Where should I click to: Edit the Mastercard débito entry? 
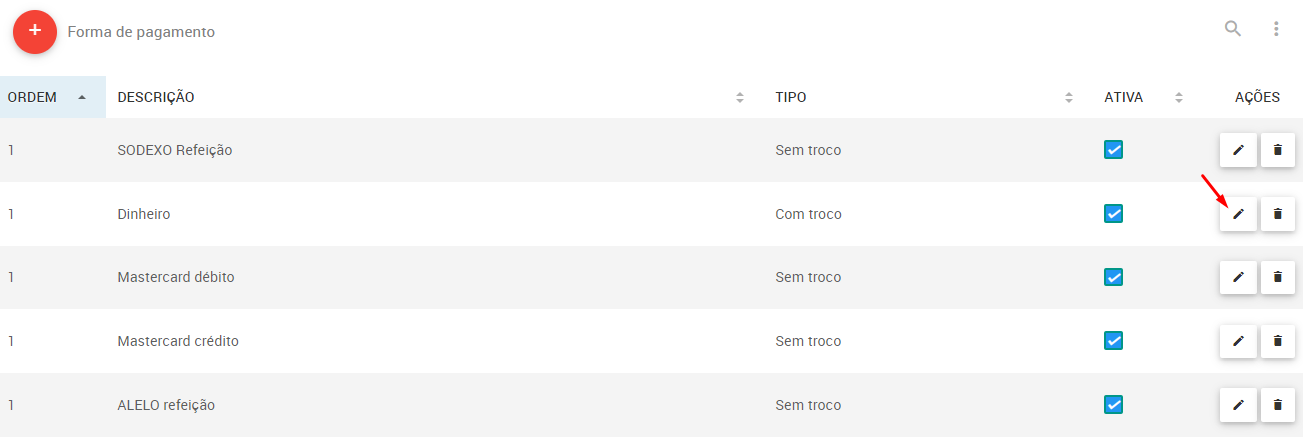(1238, 277)
